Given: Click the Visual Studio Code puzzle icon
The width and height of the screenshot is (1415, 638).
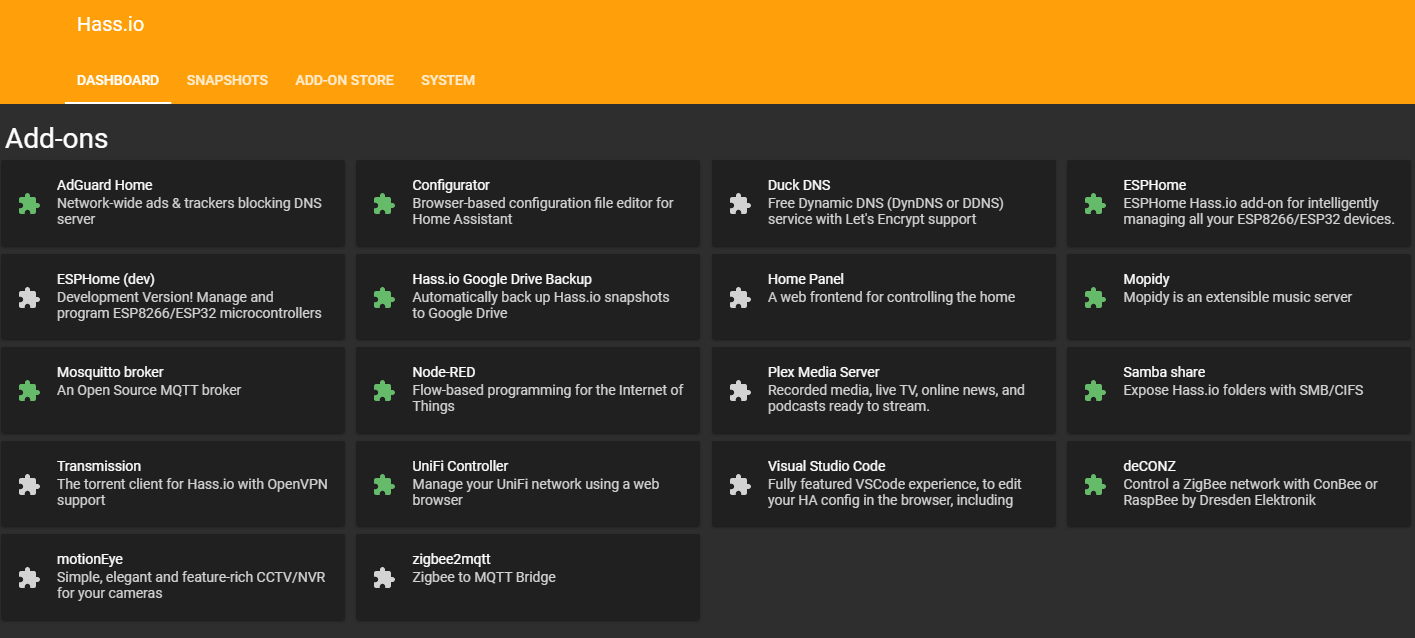Looking at the screenshot, I should tap(740, 485).
